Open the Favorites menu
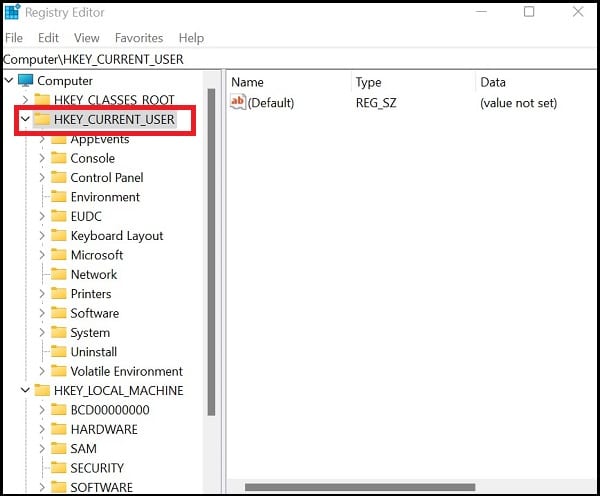 coord(139,38)
